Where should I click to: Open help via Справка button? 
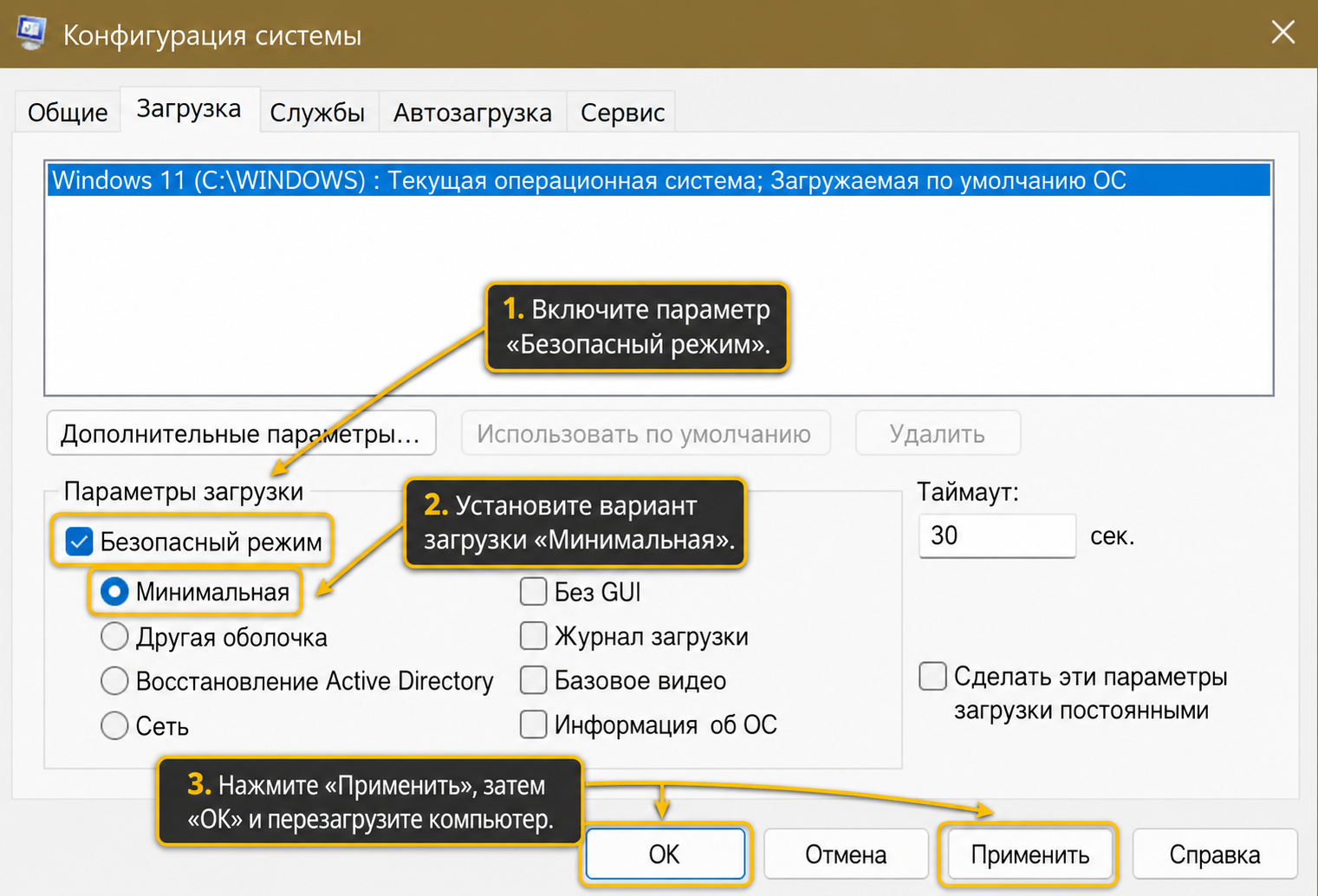click(1214, 854)
